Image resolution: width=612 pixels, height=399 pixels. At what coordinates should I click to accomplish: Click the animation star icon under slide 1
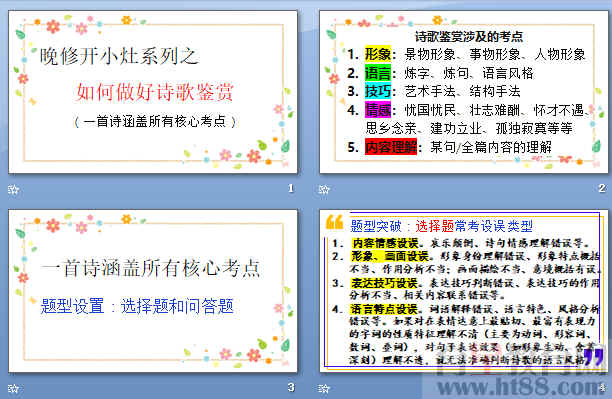click(x=13, y=189)
